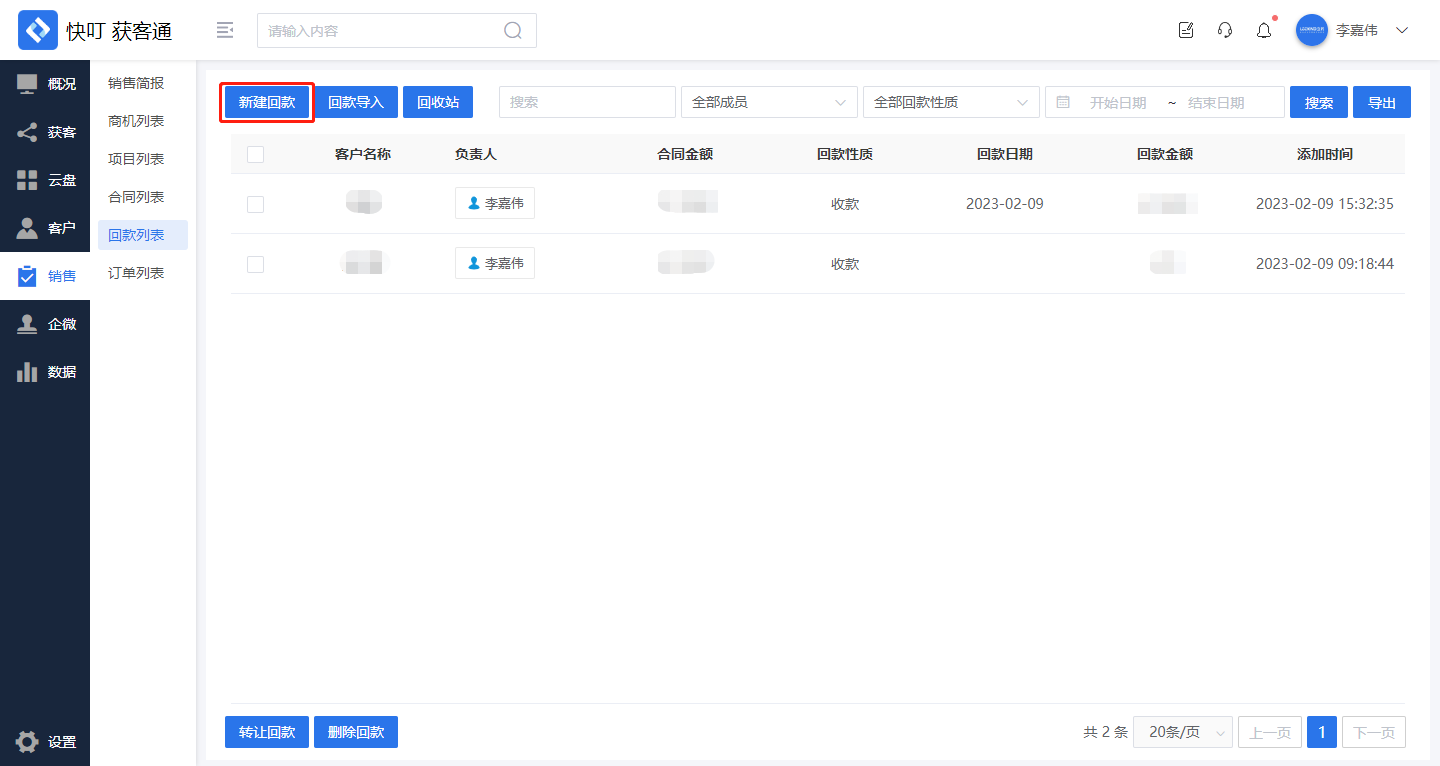This screenshot has width=1440, height=766.
Task: Open 概况 overview in the sidebar
Action: [45, 84]
